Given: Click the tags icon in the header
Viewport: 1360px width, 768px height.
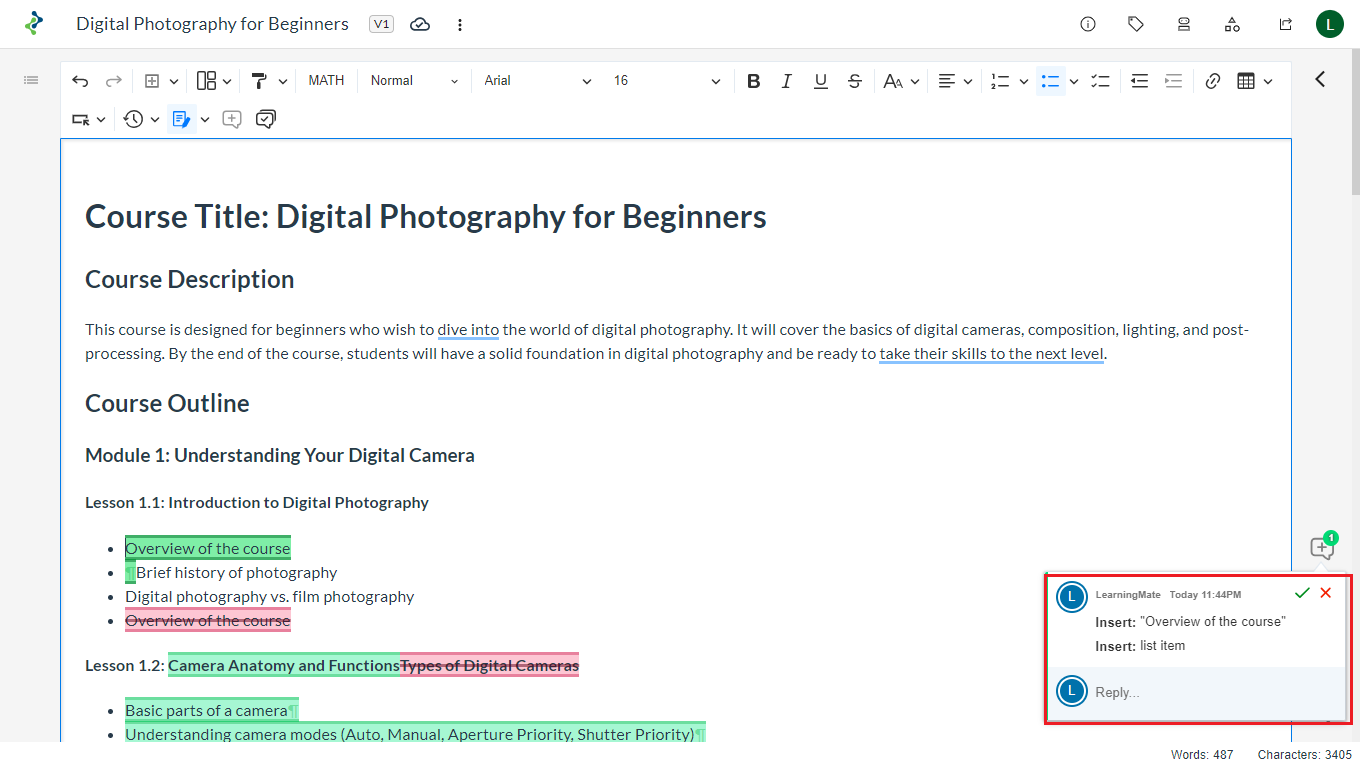Looking at the screenshot, I should [1136, 24].
